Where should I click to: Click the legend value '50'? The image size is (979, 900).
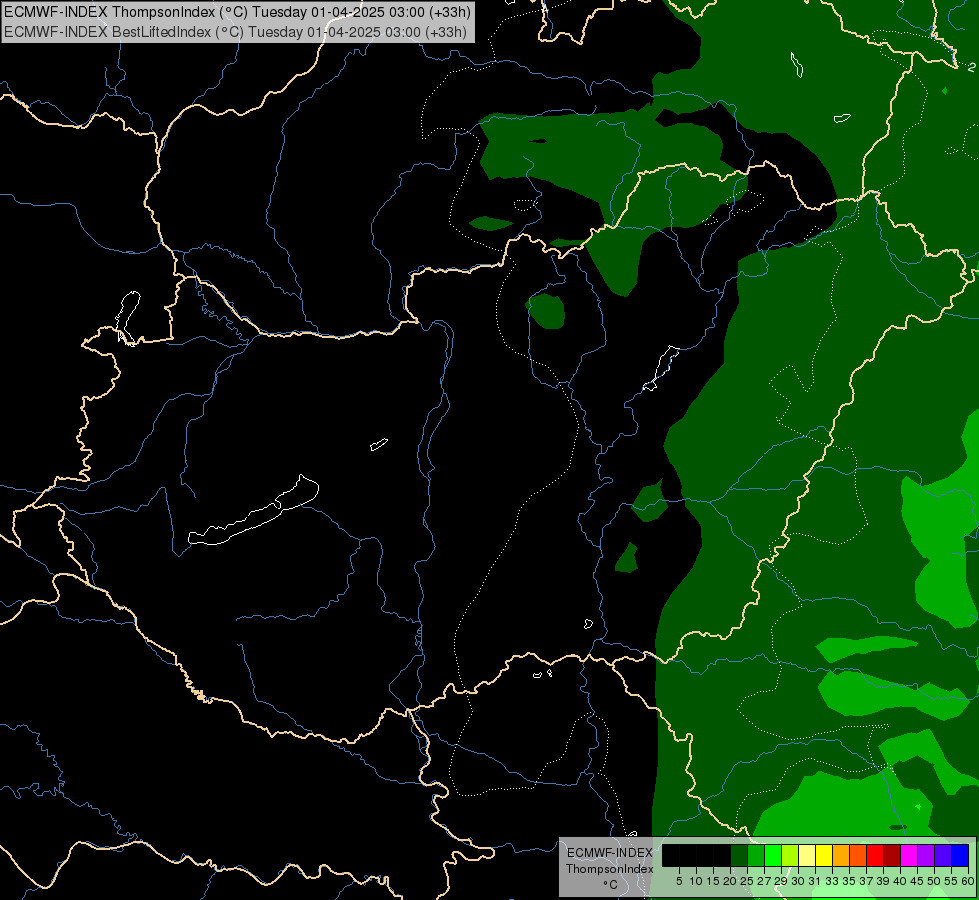tap(934, 881)
